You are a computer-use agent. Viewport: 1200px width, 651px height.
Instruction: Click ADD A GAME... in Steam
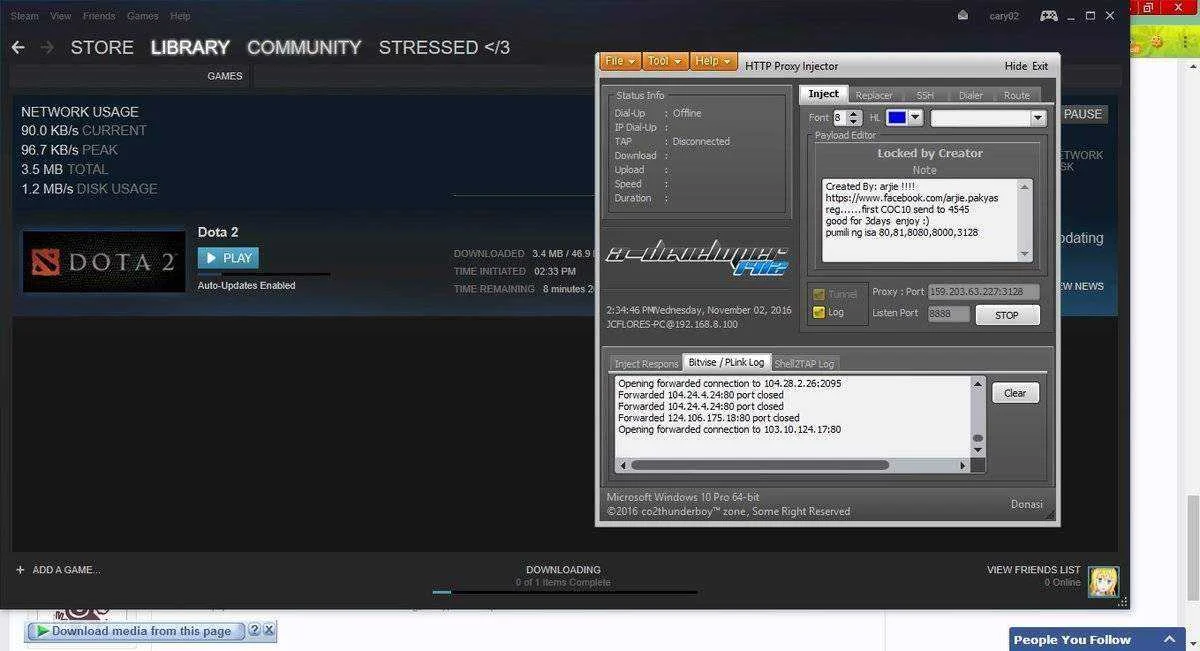point(67,570)
